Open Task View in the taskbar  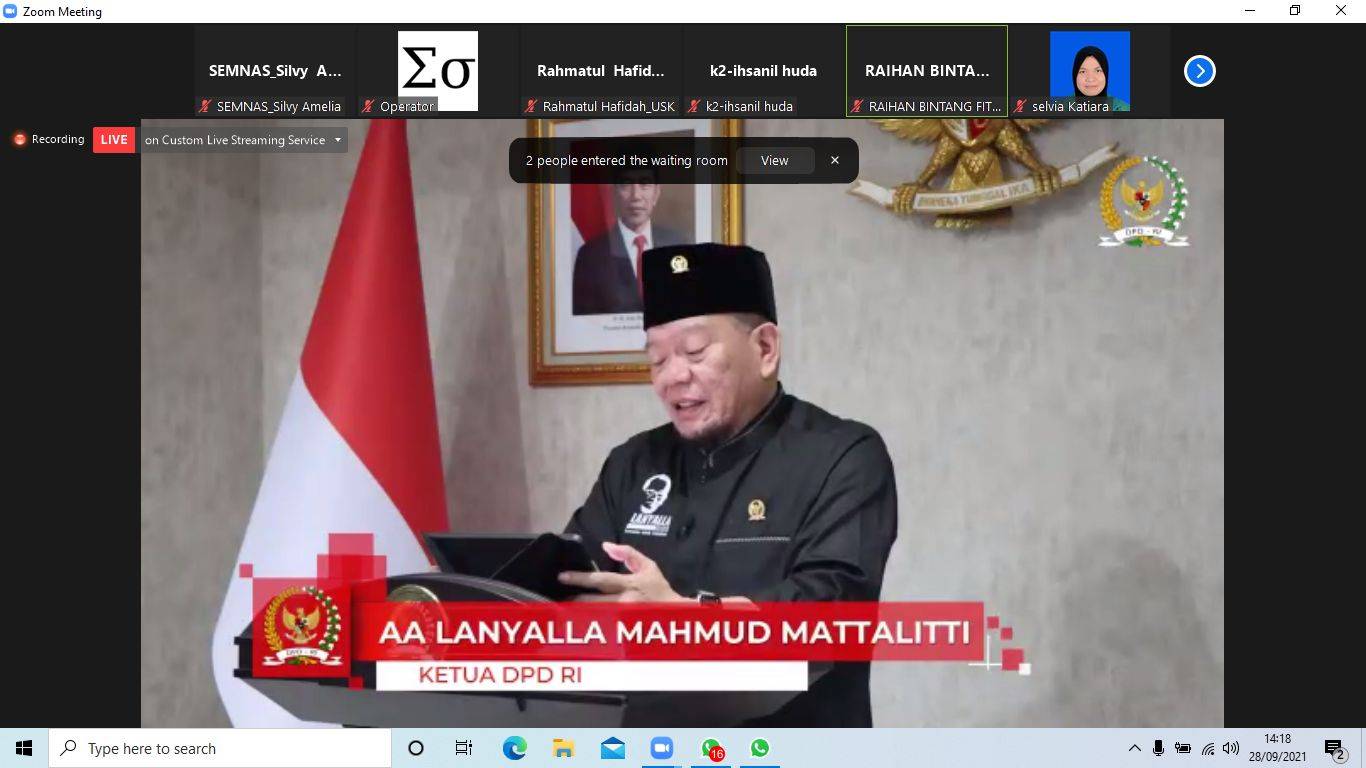click(x=464, y=748)
